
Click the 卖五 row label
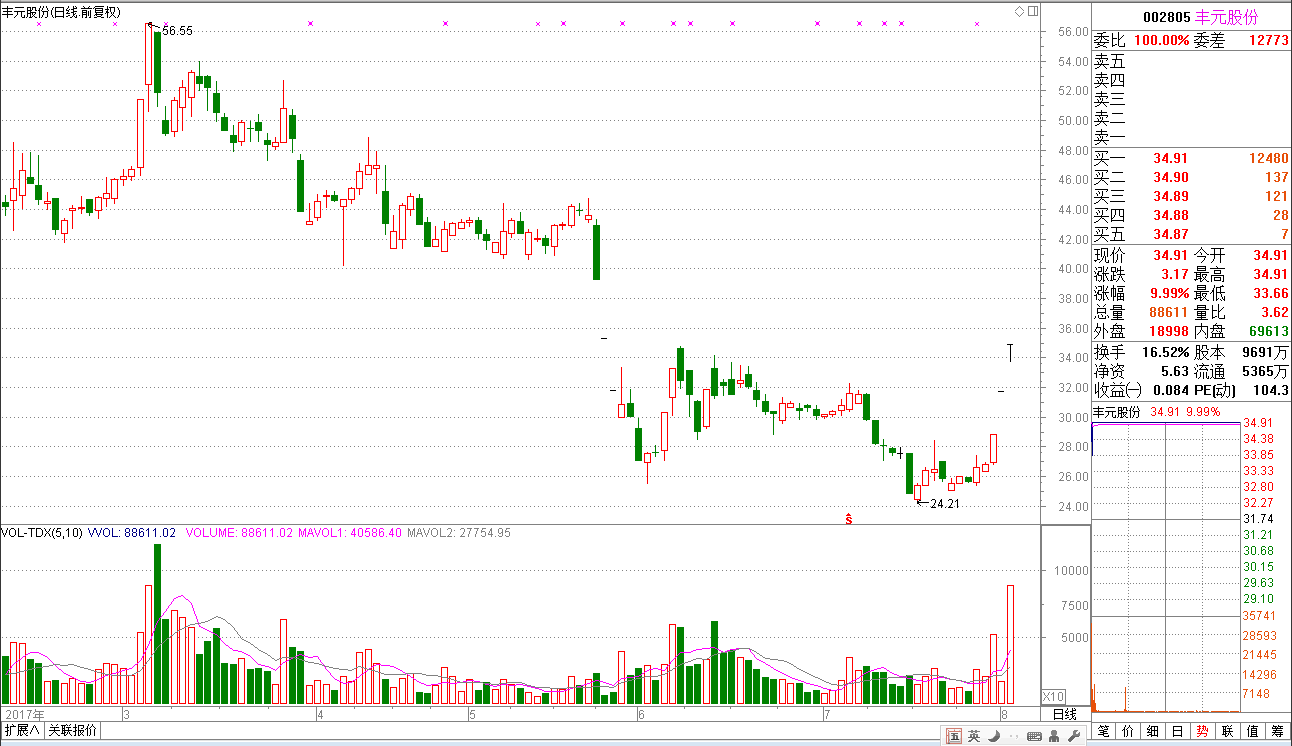pyautogui.click(x=1109, y=61)
